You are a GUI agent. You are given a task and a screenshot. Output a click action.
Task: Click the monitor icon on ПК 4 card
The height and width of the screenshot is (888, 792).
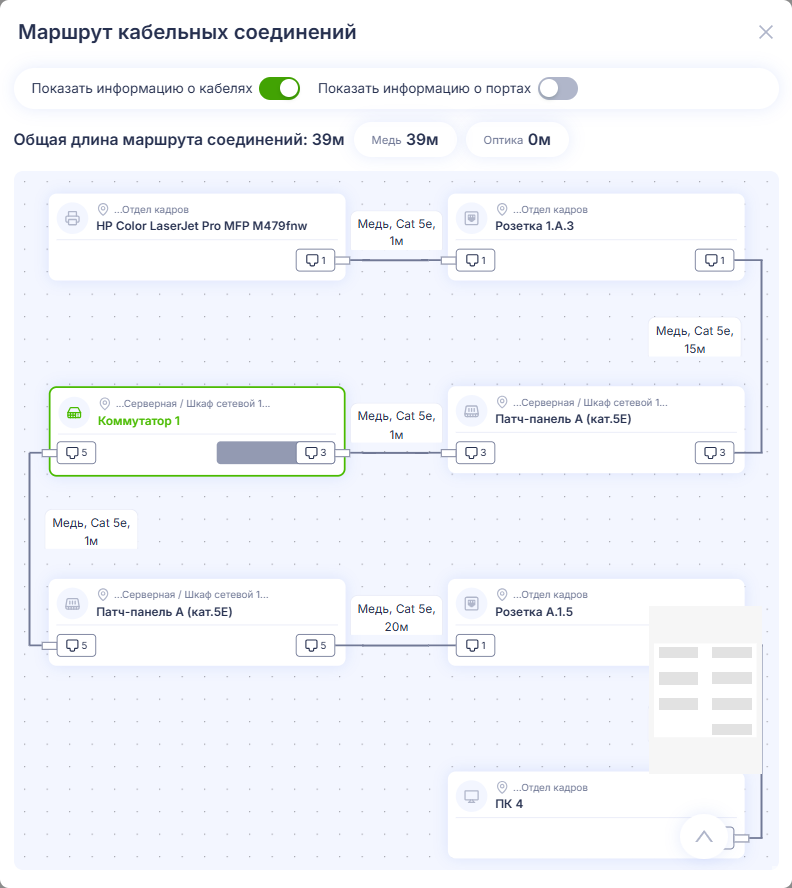[471, 796]
